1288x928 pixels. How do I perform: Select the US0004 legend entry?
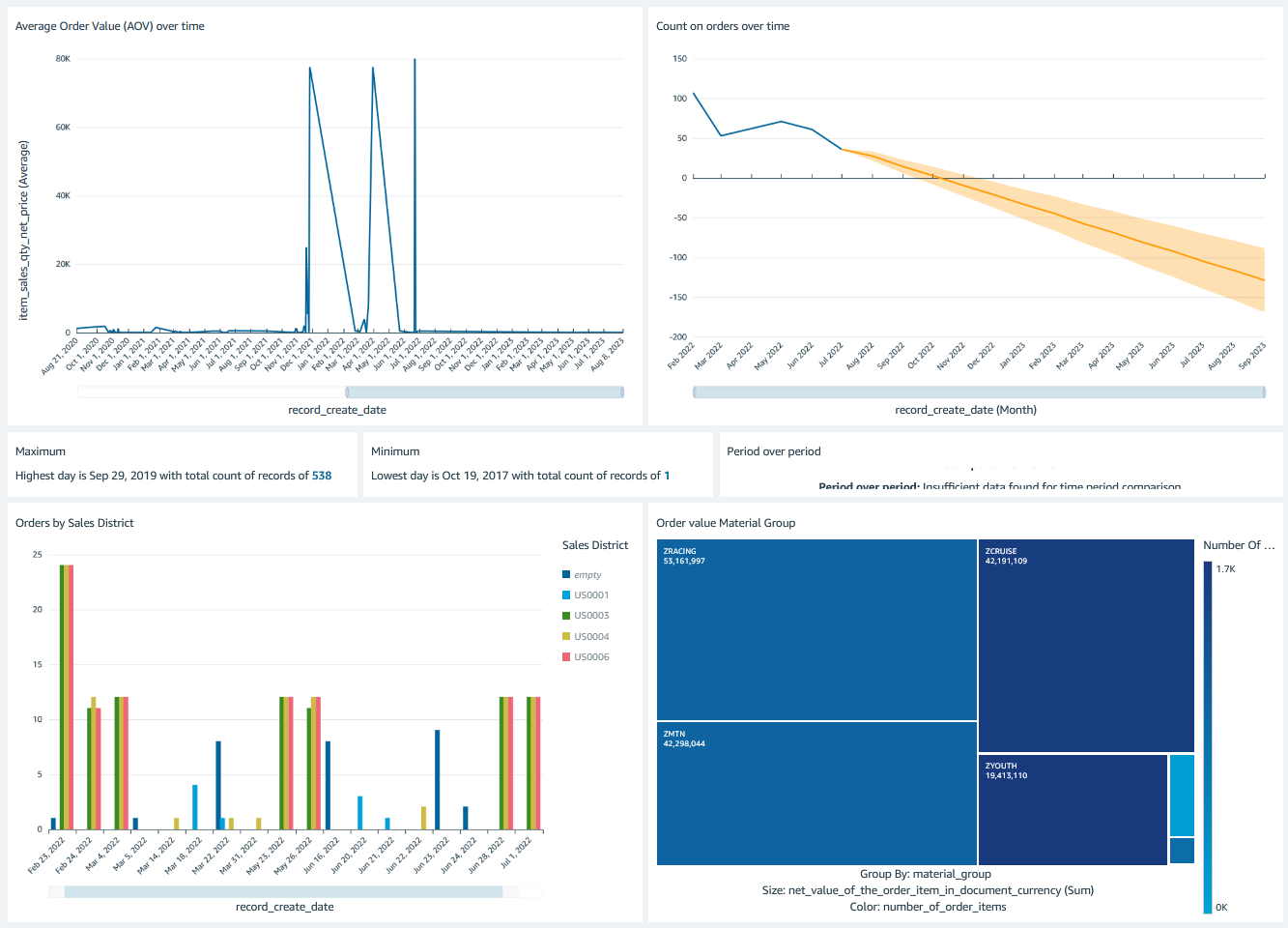coord(586,637)
